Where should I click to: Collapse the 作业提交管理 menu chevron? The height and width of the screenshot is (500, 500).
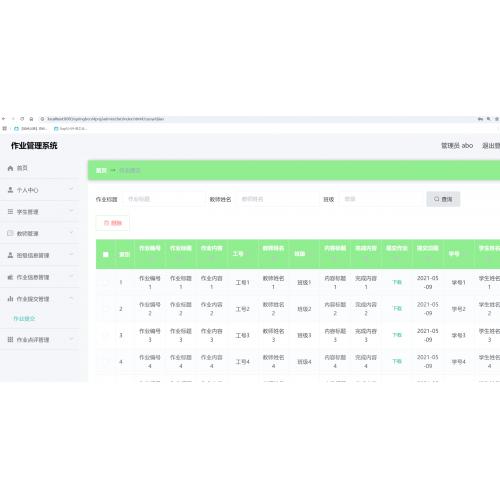pyautogui.click(x=71, y=298)
